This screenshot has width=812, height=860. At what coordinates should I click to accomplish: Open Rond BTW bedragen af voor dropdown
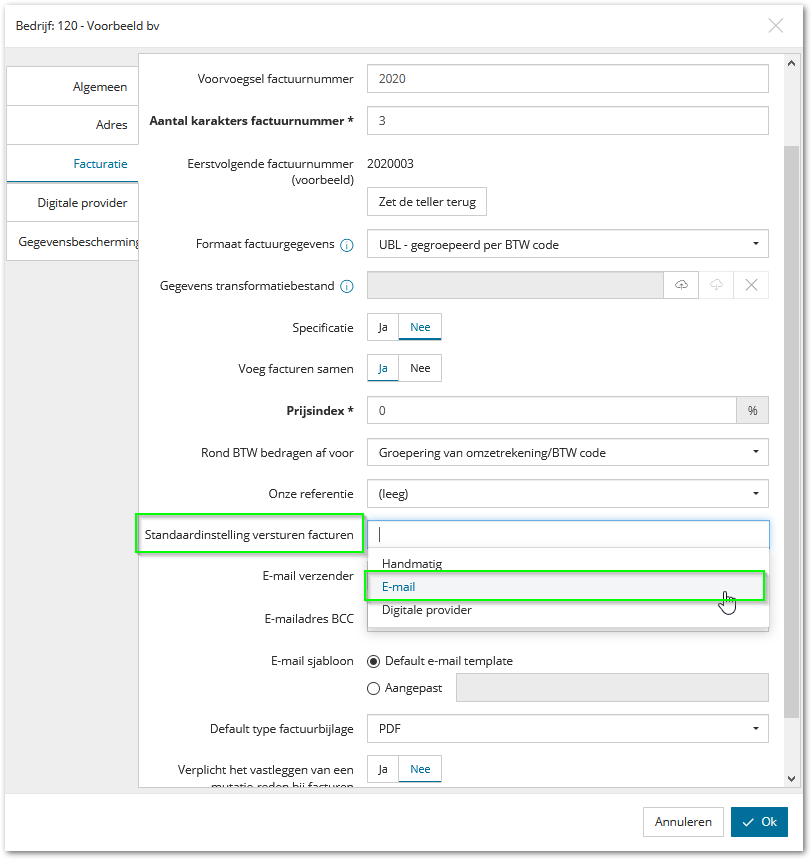[x=568, y=452]
